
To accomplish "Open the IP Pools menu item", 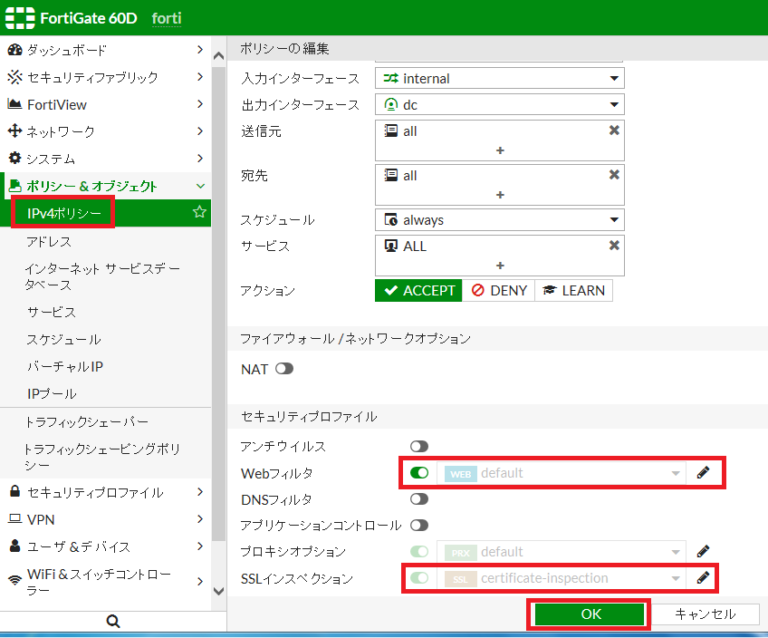I will pos(51,394).
